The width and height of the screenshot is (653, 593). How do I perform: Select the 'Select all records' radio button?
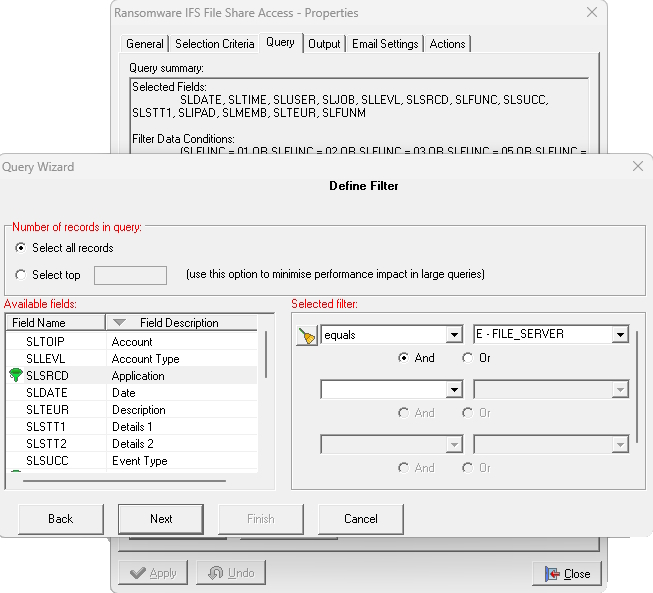[x=21, y=248]
